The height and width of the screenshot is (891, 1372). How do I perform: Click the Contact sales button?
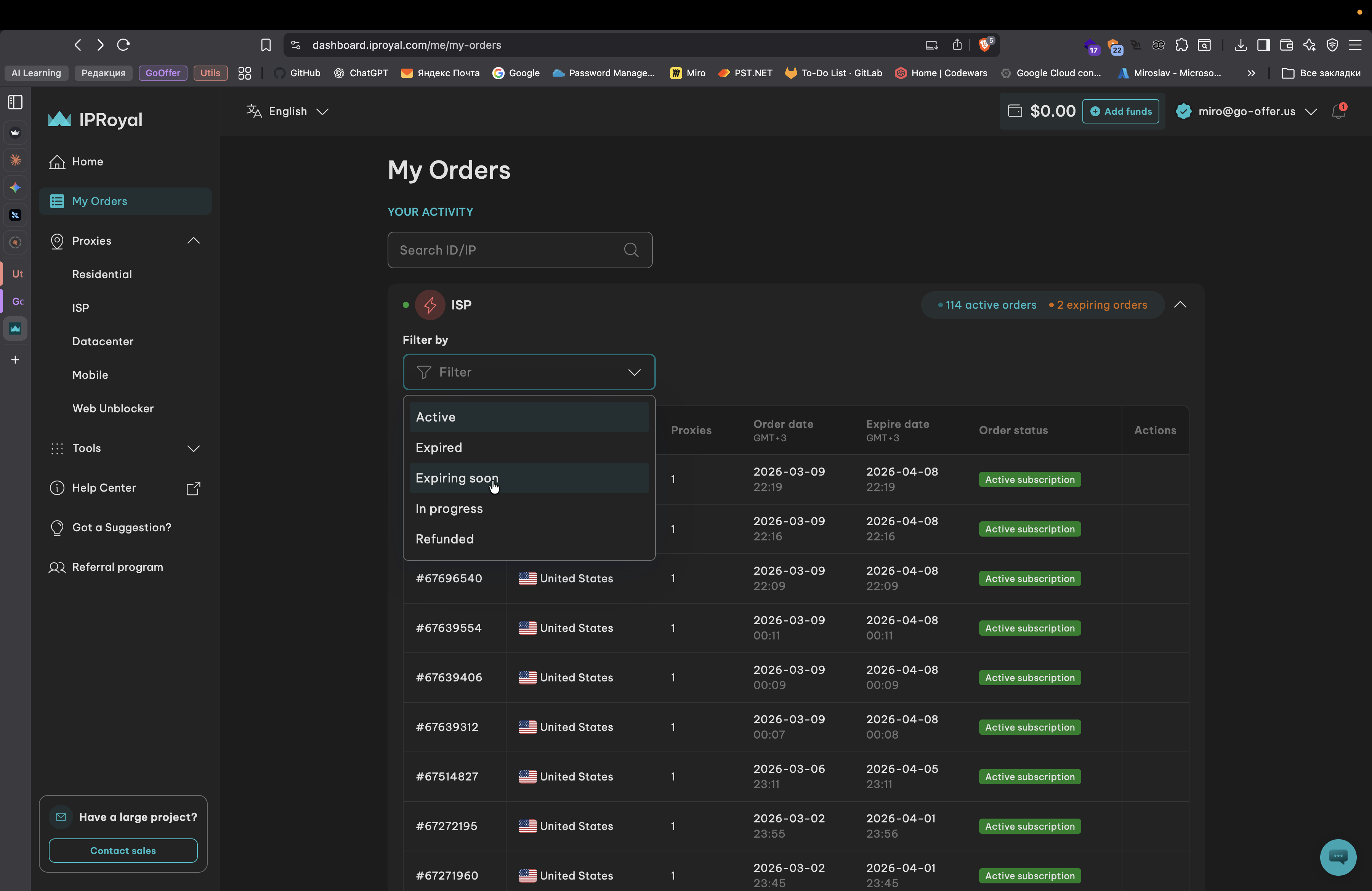pos(123,851)
